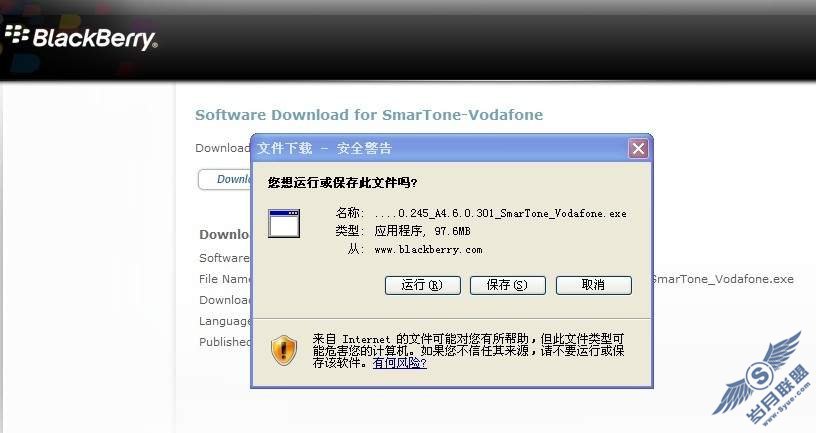Click the 取消 Cancel button
The image size is (816, 433).
click(x=593, y=285)
